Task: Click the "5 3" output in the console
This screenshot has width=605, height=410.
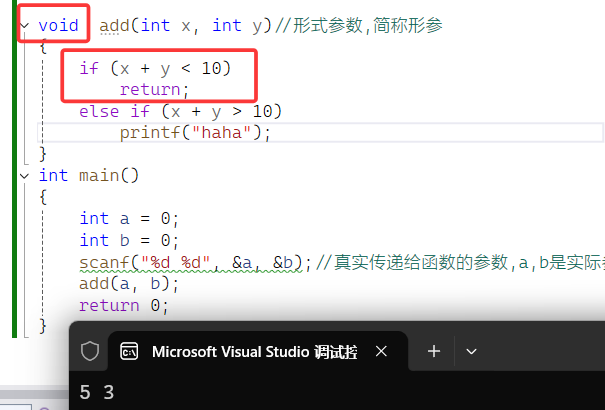Action: (x=97, y=393)
